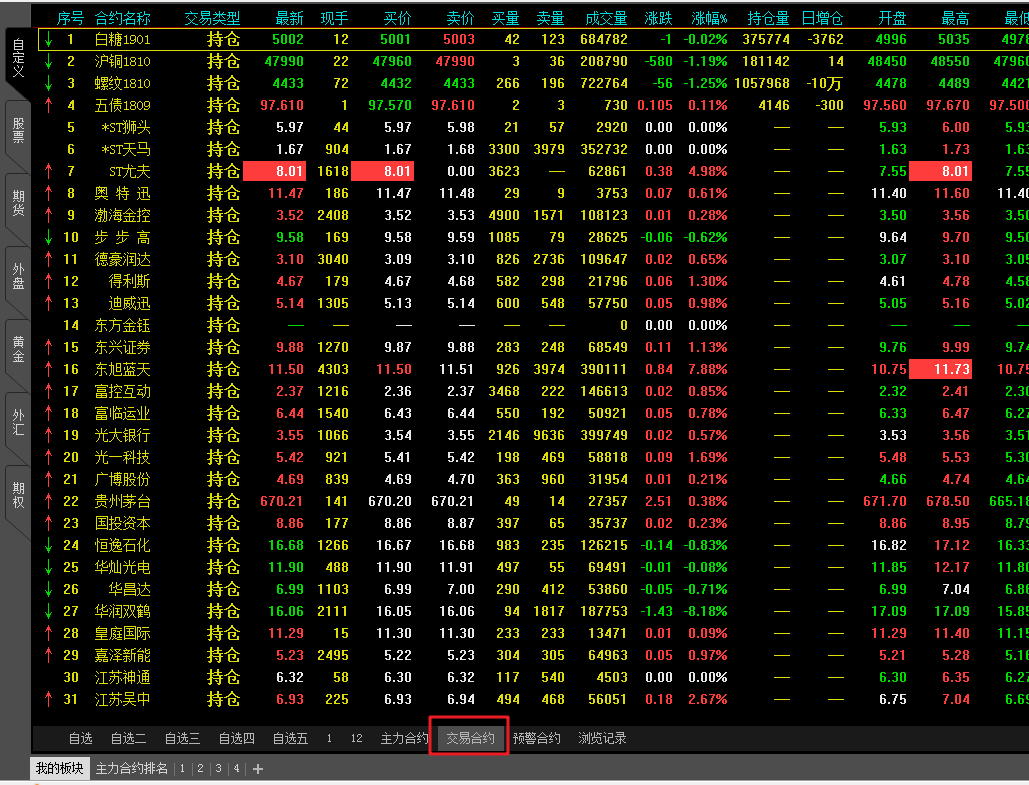Click the green down arrow beside 白糖1901

click(47, 39)
